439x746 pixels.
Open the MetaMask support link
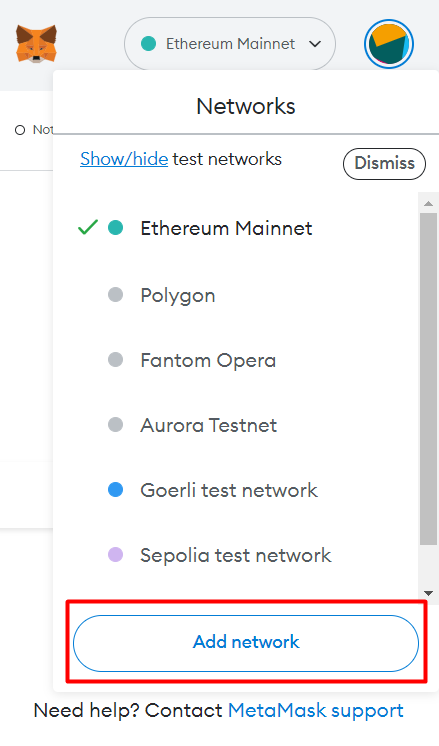point(316,711)
